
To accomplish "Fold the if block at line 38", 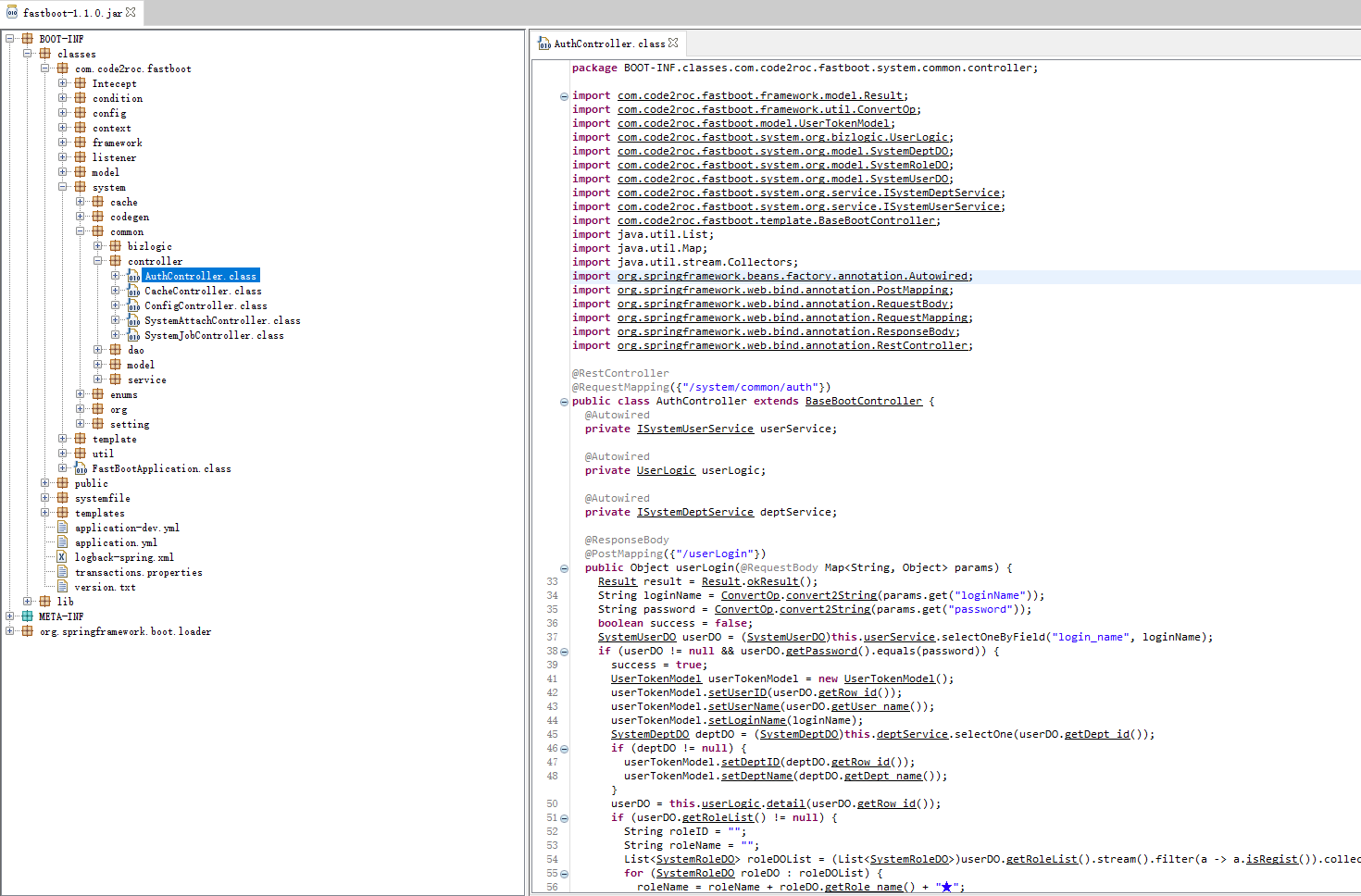I will point(564,652).
